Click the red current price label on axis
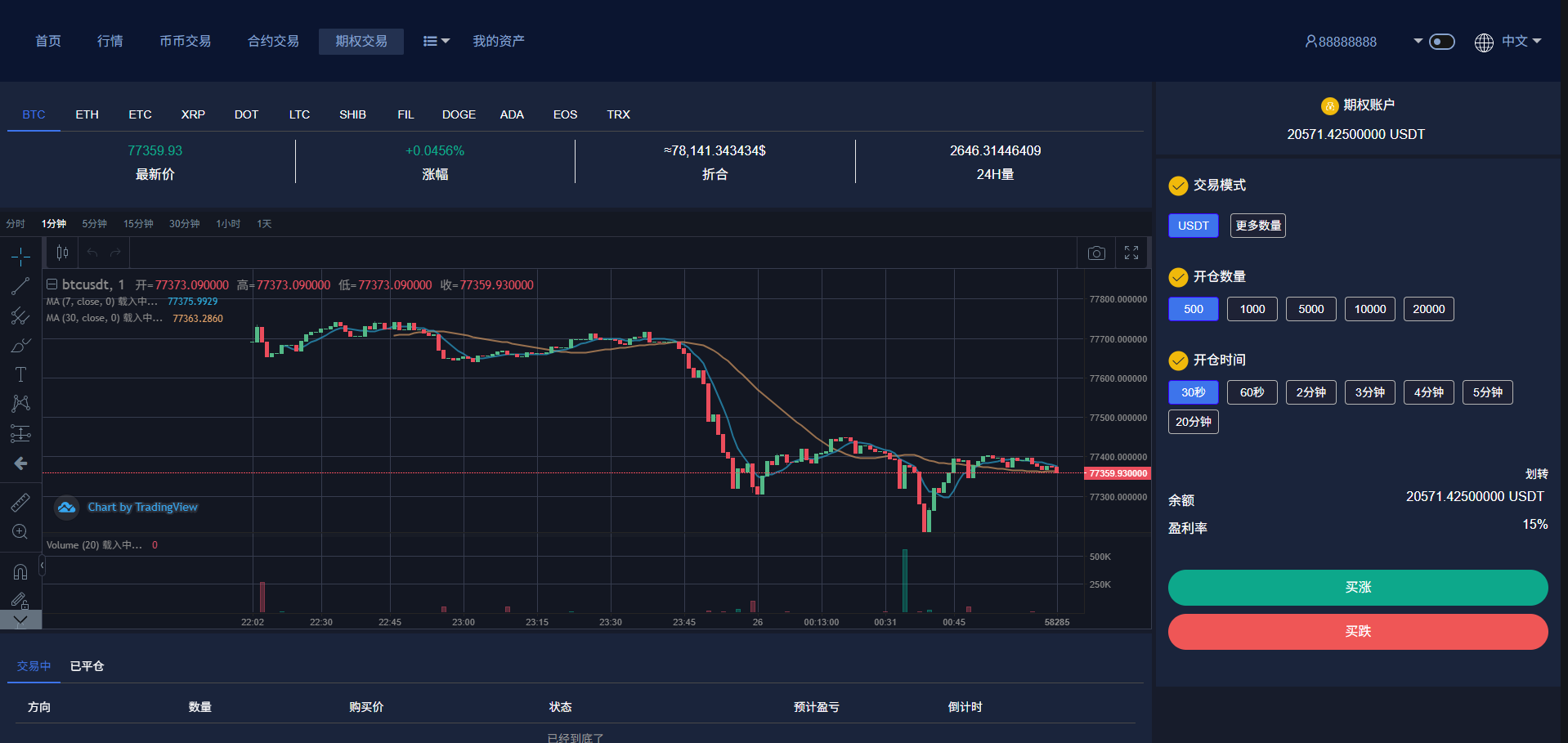This screenshot has height=743, width=1568. pyautogui.click(x=1118, y=473)
